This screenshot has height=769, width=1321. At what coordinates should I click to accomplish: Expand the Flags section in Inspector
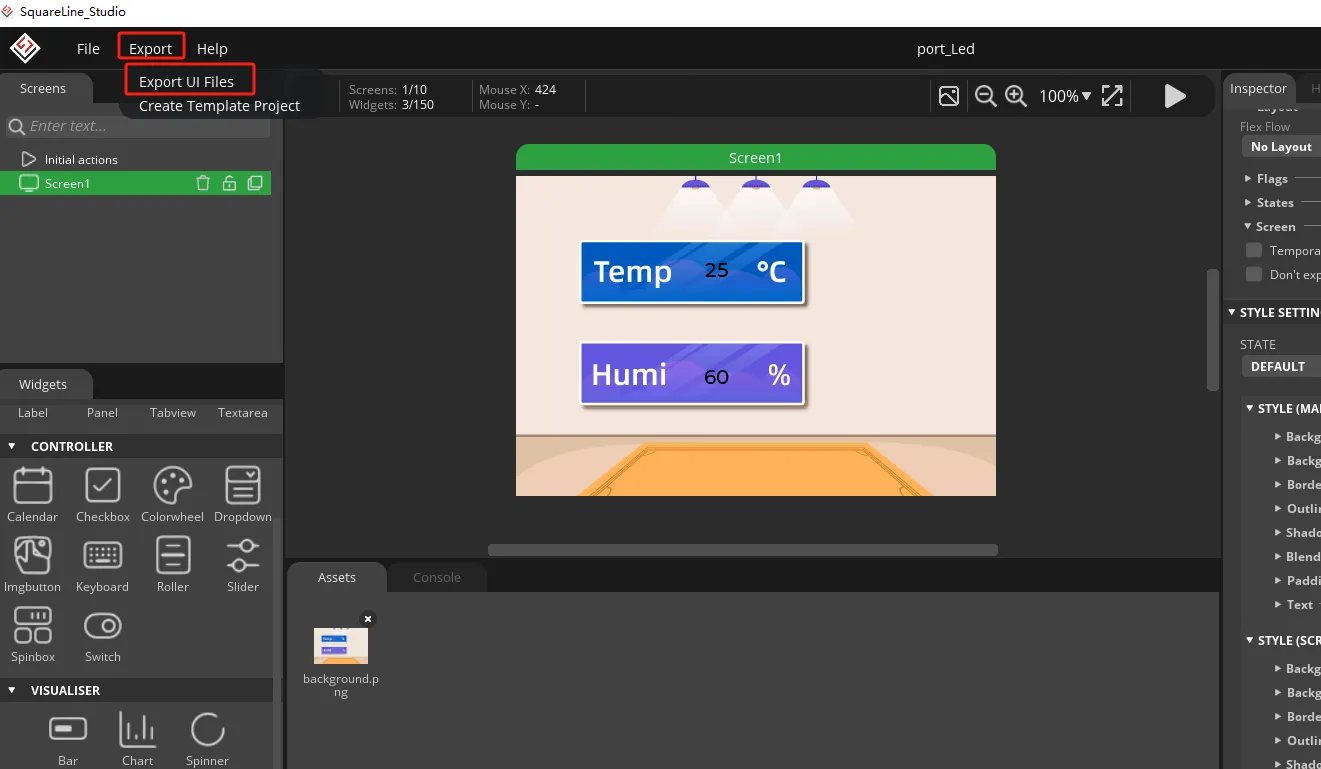1248,179
